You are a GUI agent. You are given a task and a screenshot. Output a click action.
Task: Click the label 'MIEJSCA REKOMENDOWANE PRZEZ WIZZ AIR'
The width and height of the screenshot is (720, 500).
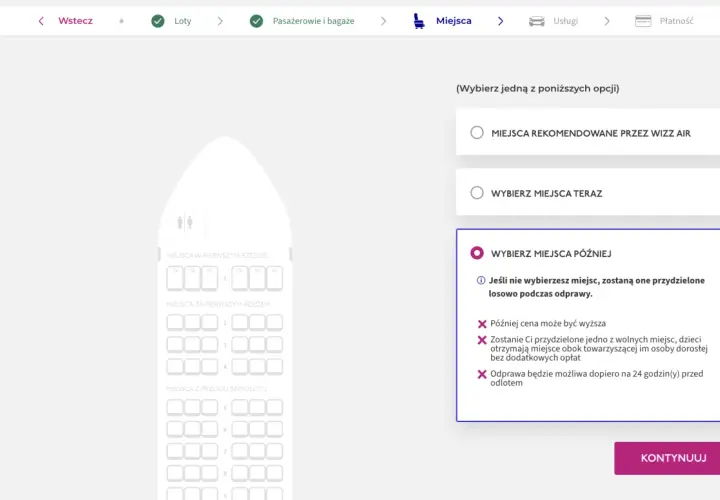tap(591, 134)
